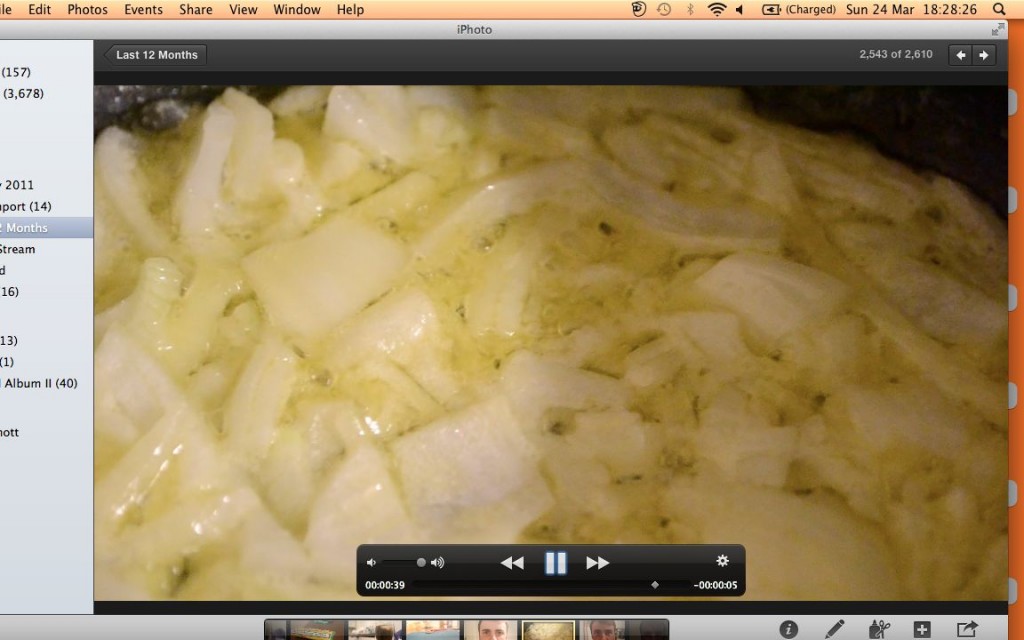Image resolution: width=1024 pixels, height=640 pixels.
Task: Select the yellow-bordered filmstrip thumbnail
Action: click(548, 630)
